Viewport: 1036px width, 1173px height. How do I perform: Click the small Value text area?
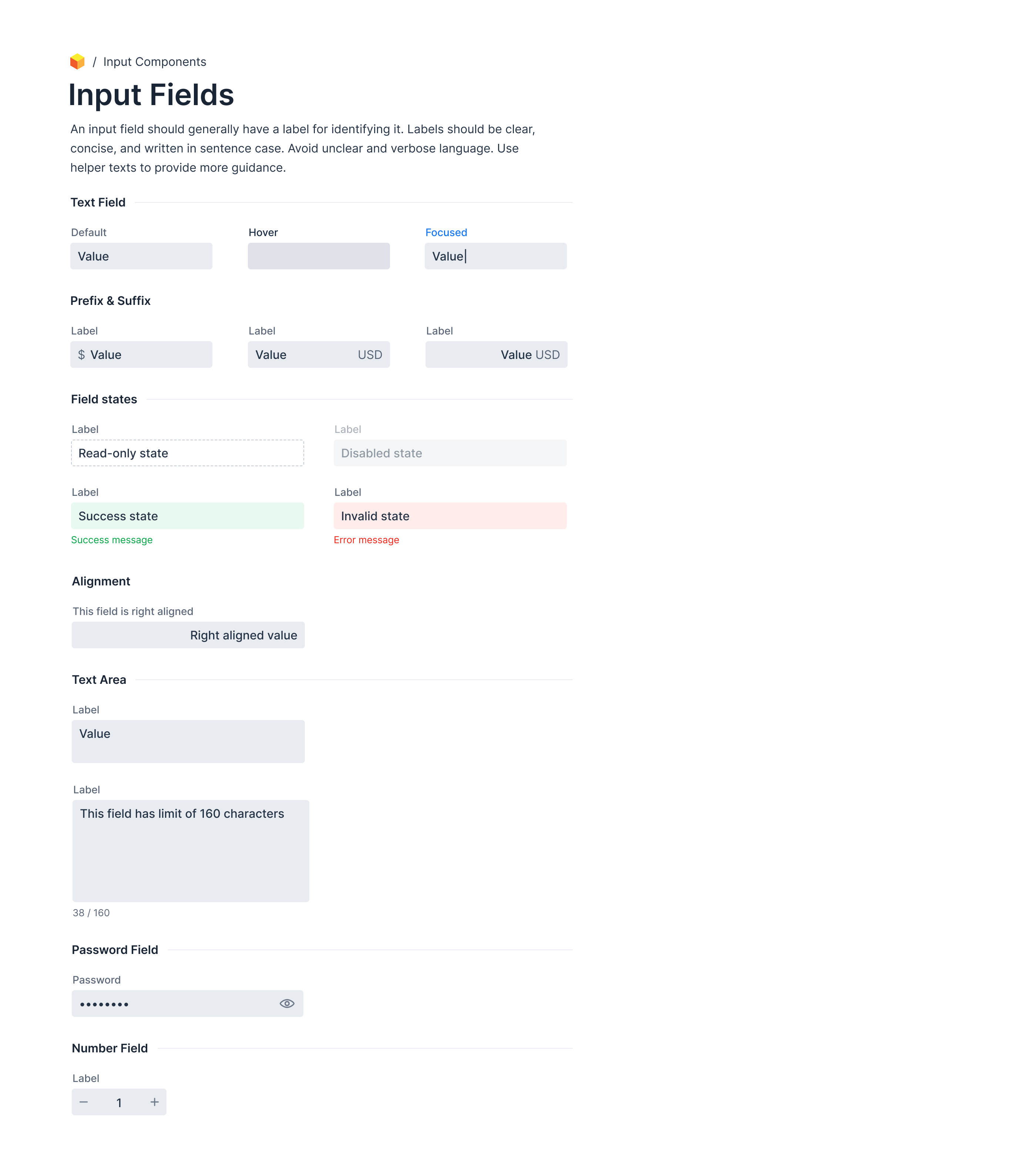pos(188,742)
